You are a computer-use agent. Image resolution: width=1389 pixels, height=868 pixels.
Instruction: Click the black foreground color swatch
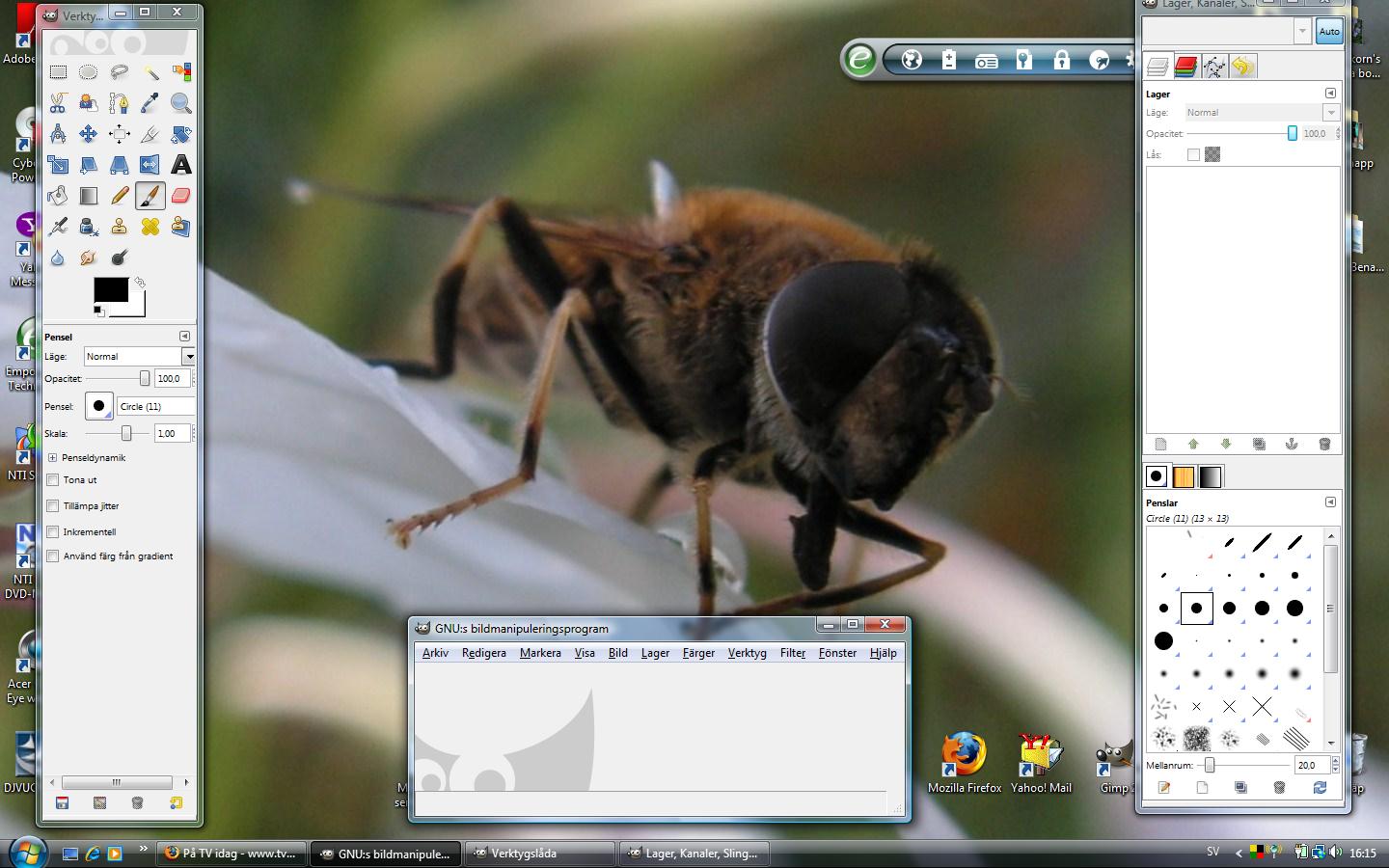[110, 289]
